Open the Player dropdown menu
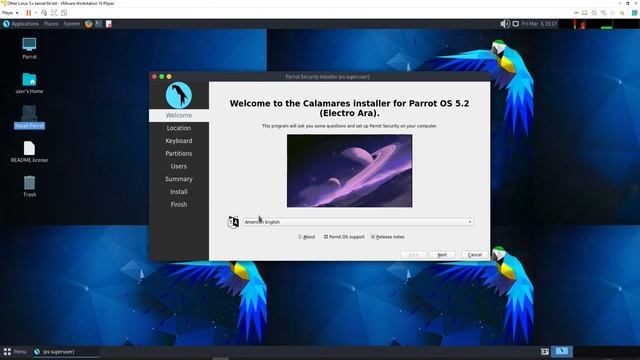 tap(10, 13)
